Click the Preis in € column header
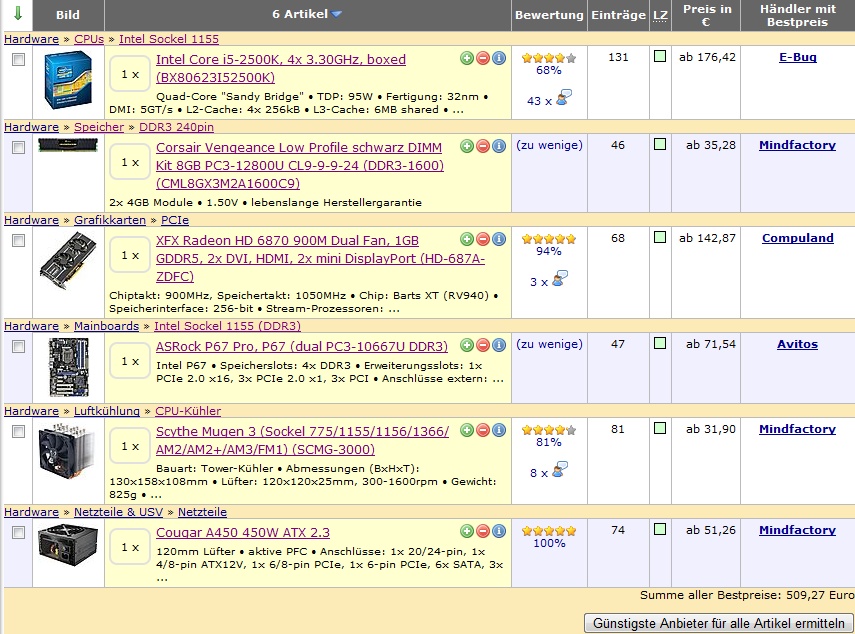 pyautogui.click(x=707, y=15)
